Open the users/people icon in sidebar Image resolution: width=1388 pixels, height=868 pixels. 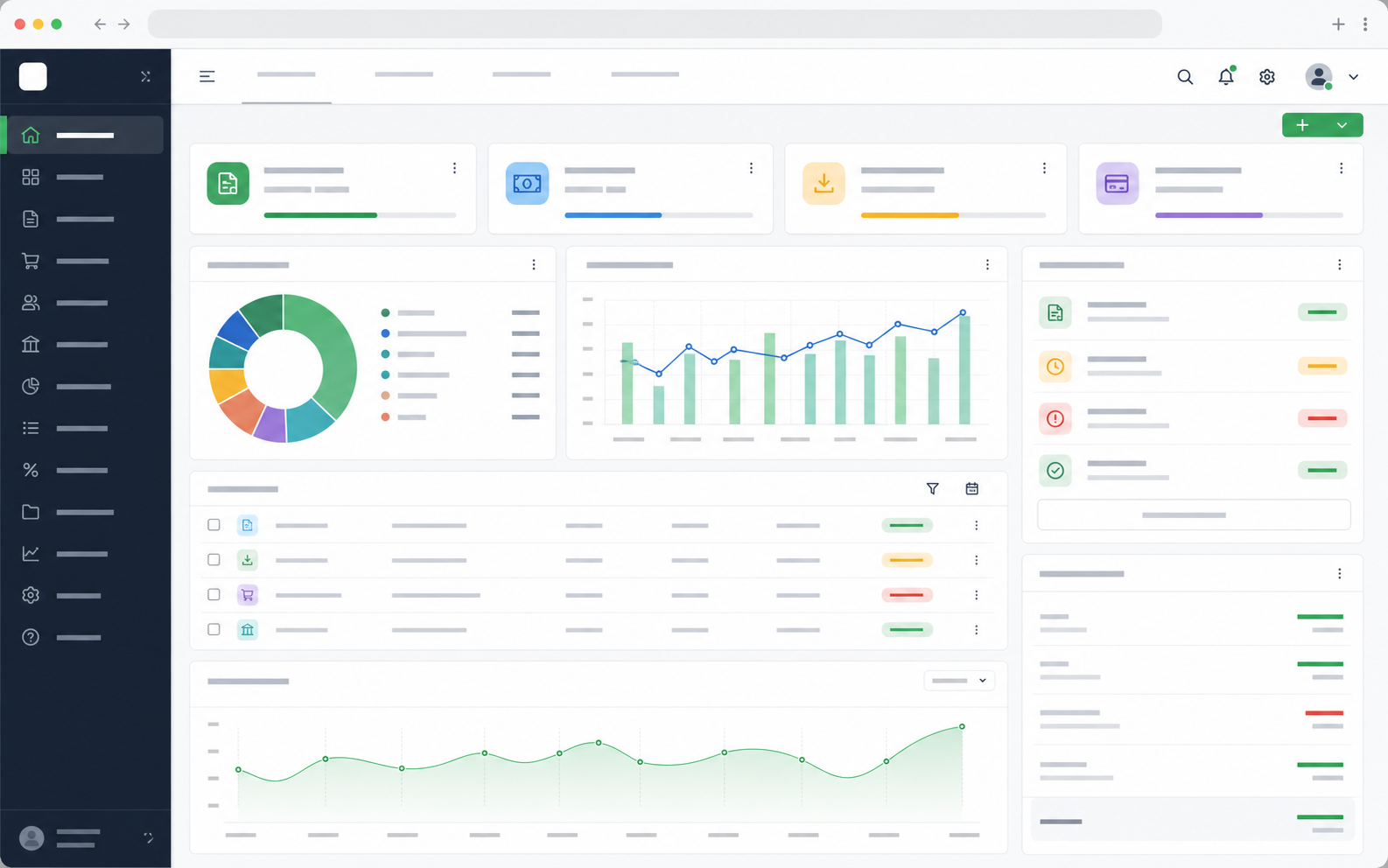point(31,303)
